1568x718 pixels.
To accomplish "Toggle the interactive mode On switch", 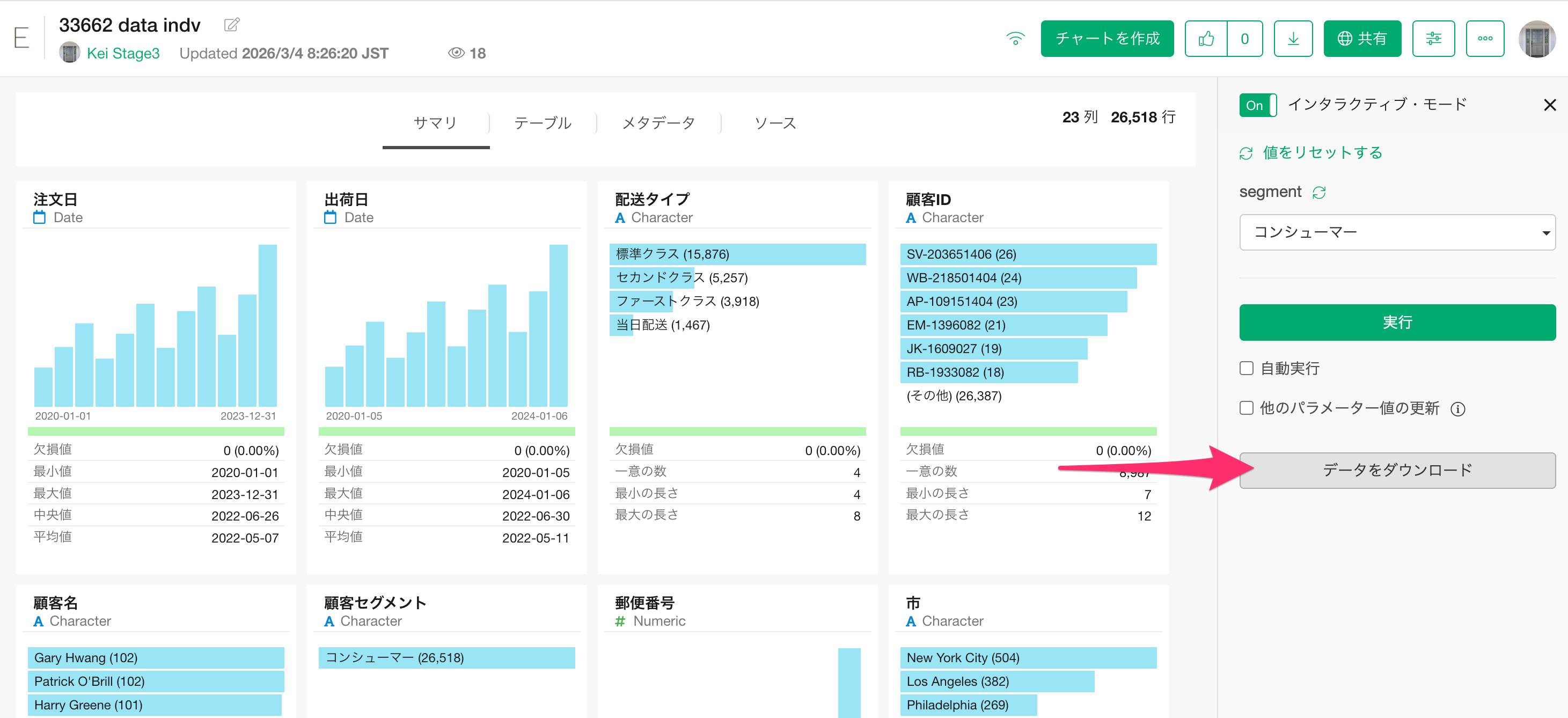I will click(1257, 105).
